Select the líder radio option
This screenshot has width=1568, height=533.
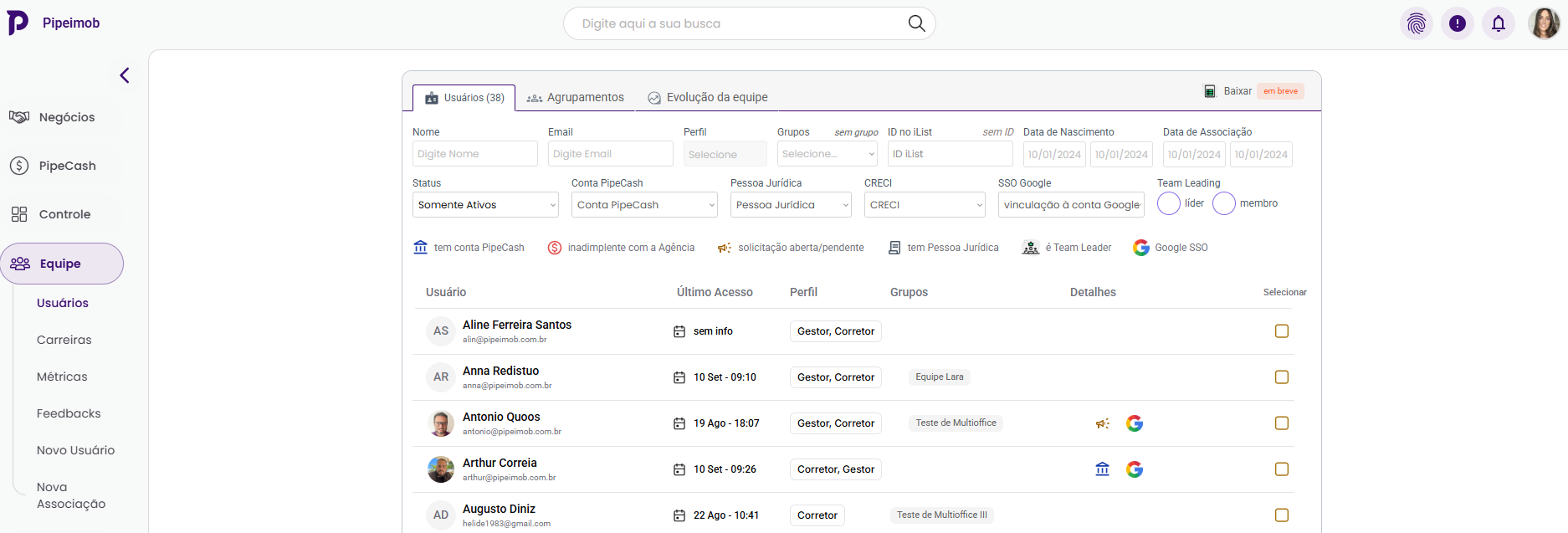[x=1168, y=203]
